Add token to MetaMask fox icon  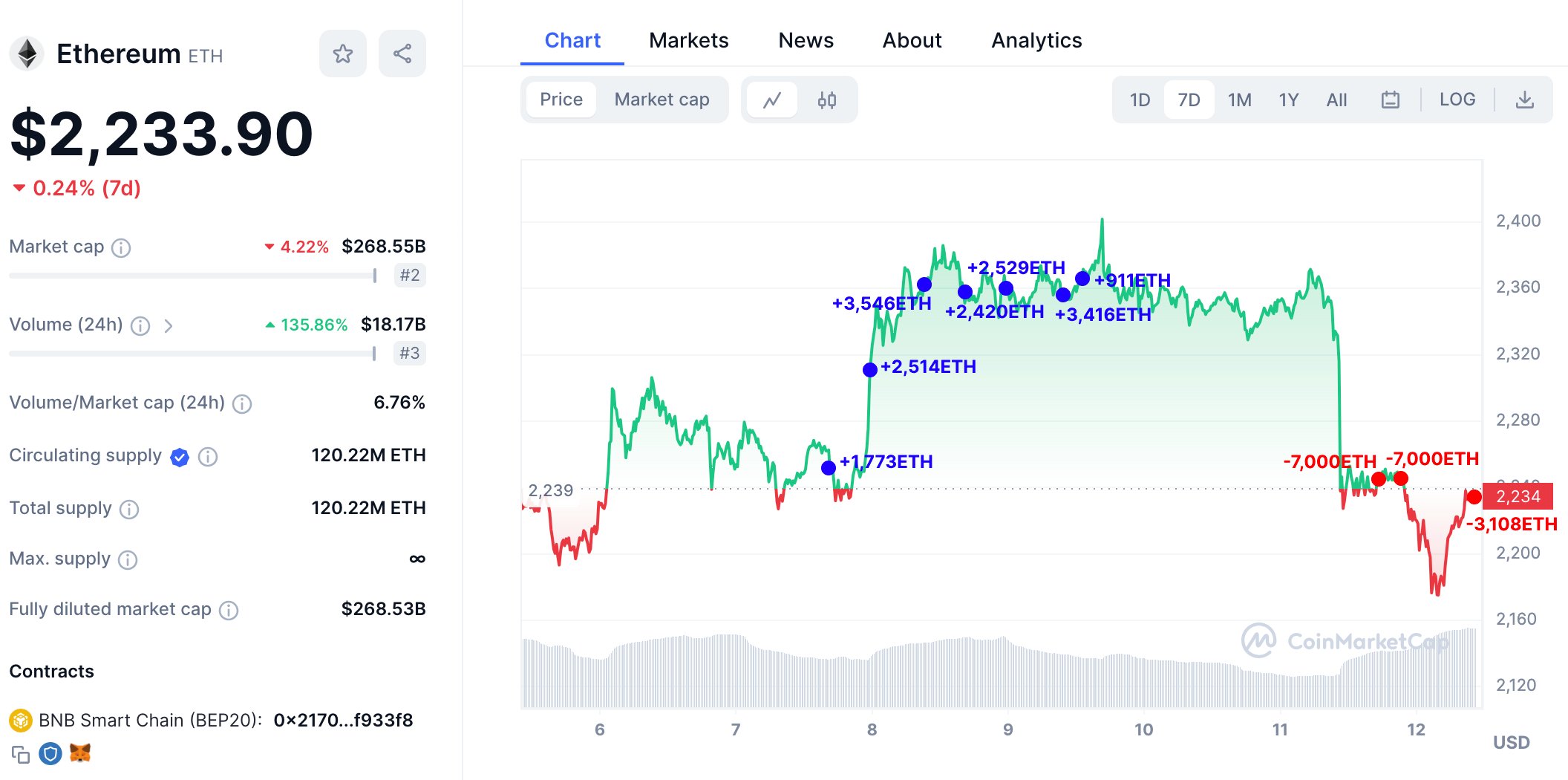tap(80, 753)
